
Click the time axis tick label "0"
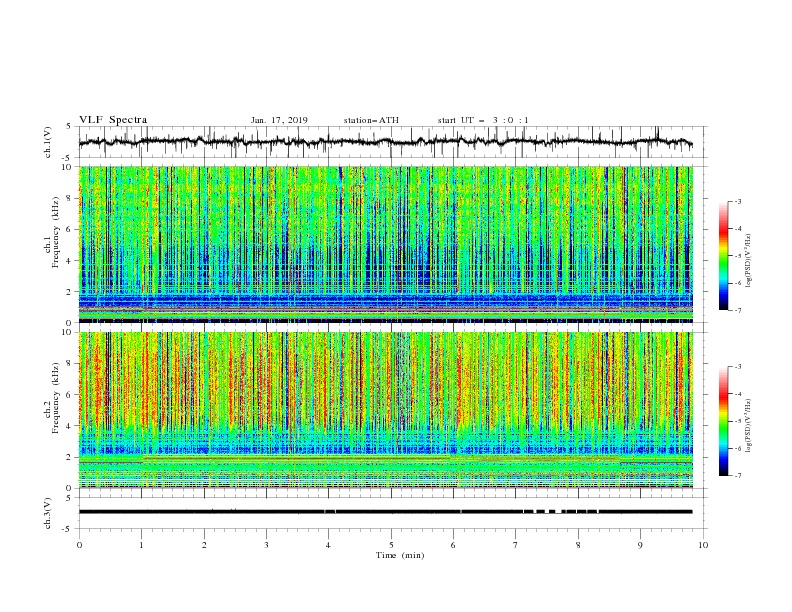[79, 545]
